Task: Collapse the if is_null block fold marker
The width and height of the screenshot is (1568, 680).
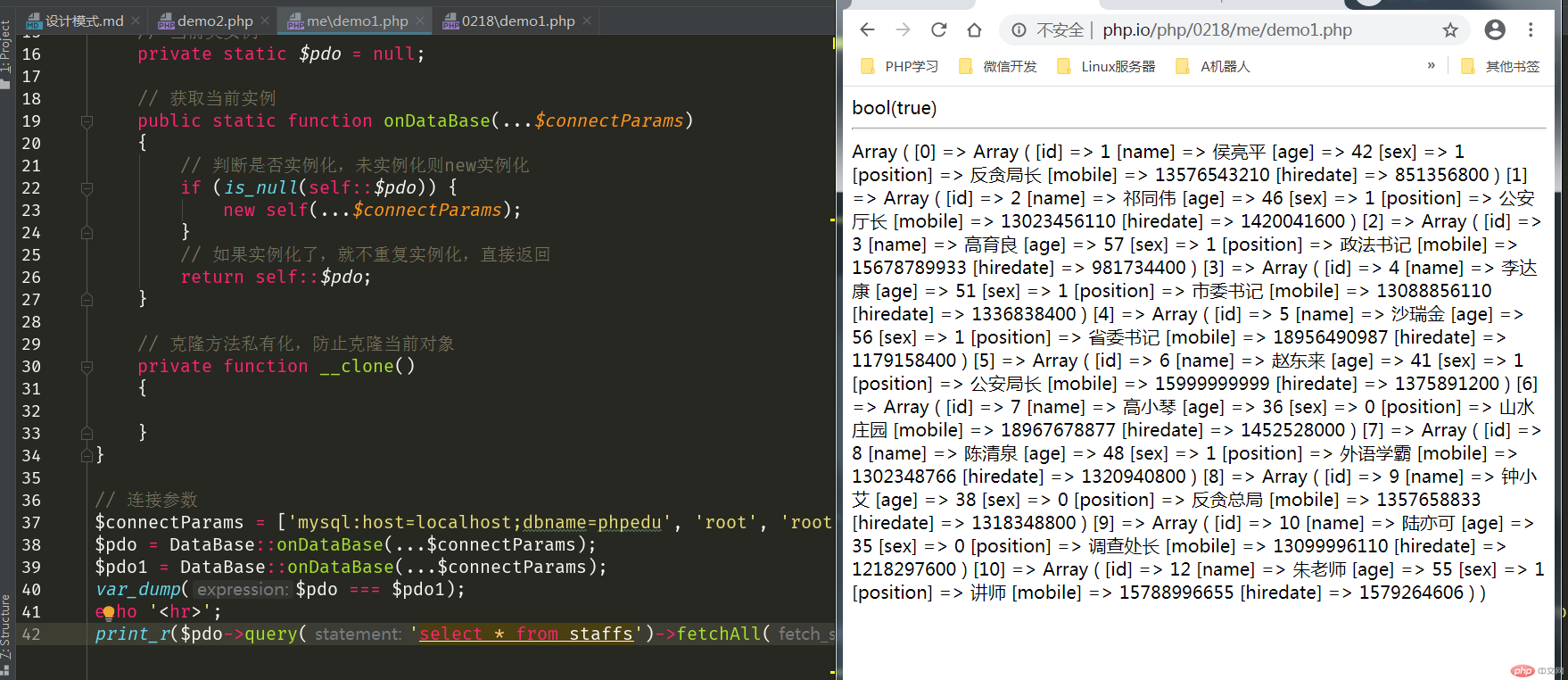Action: pos(87,188)
